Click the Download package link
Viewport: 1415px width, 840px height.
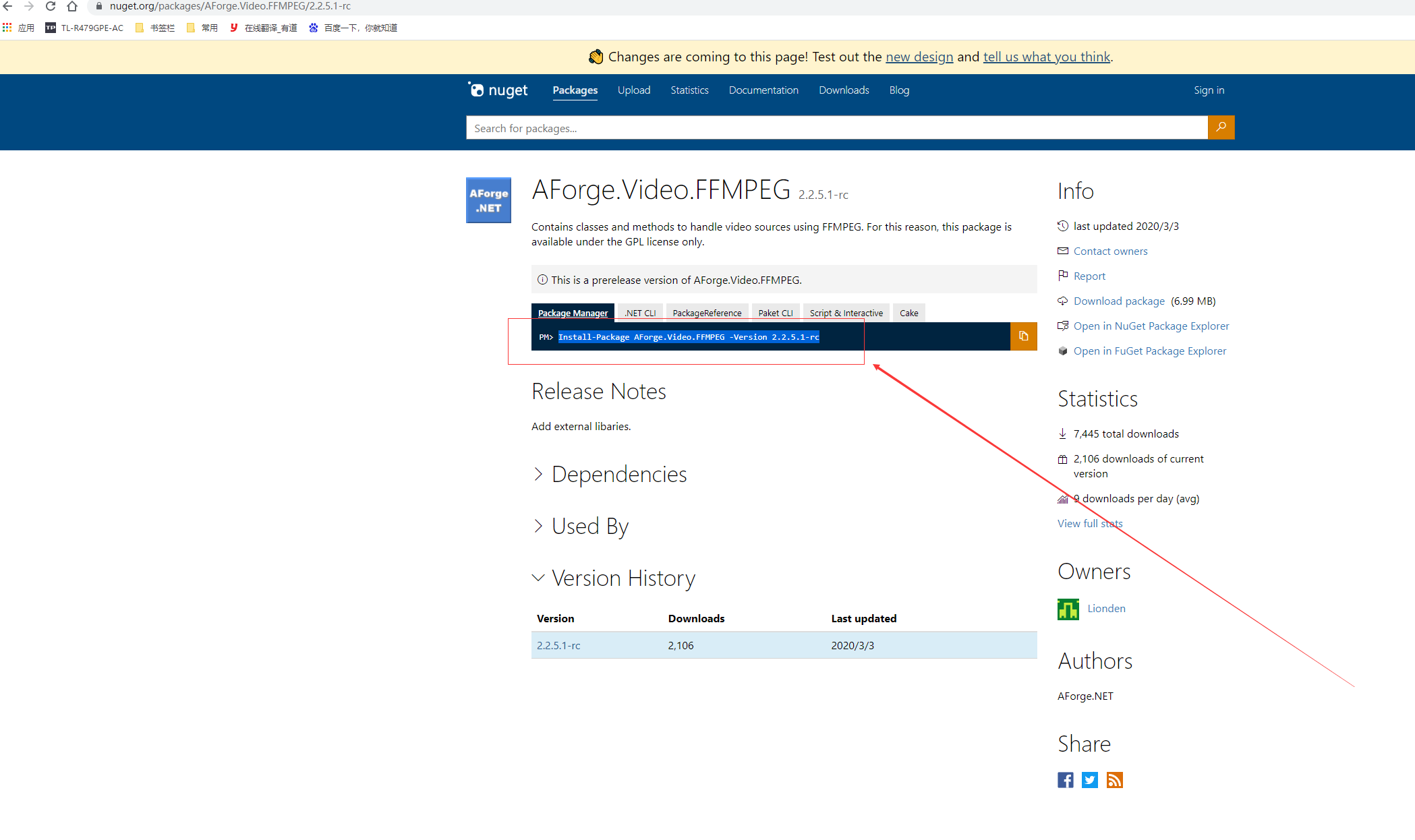(x=1119, y=301)
